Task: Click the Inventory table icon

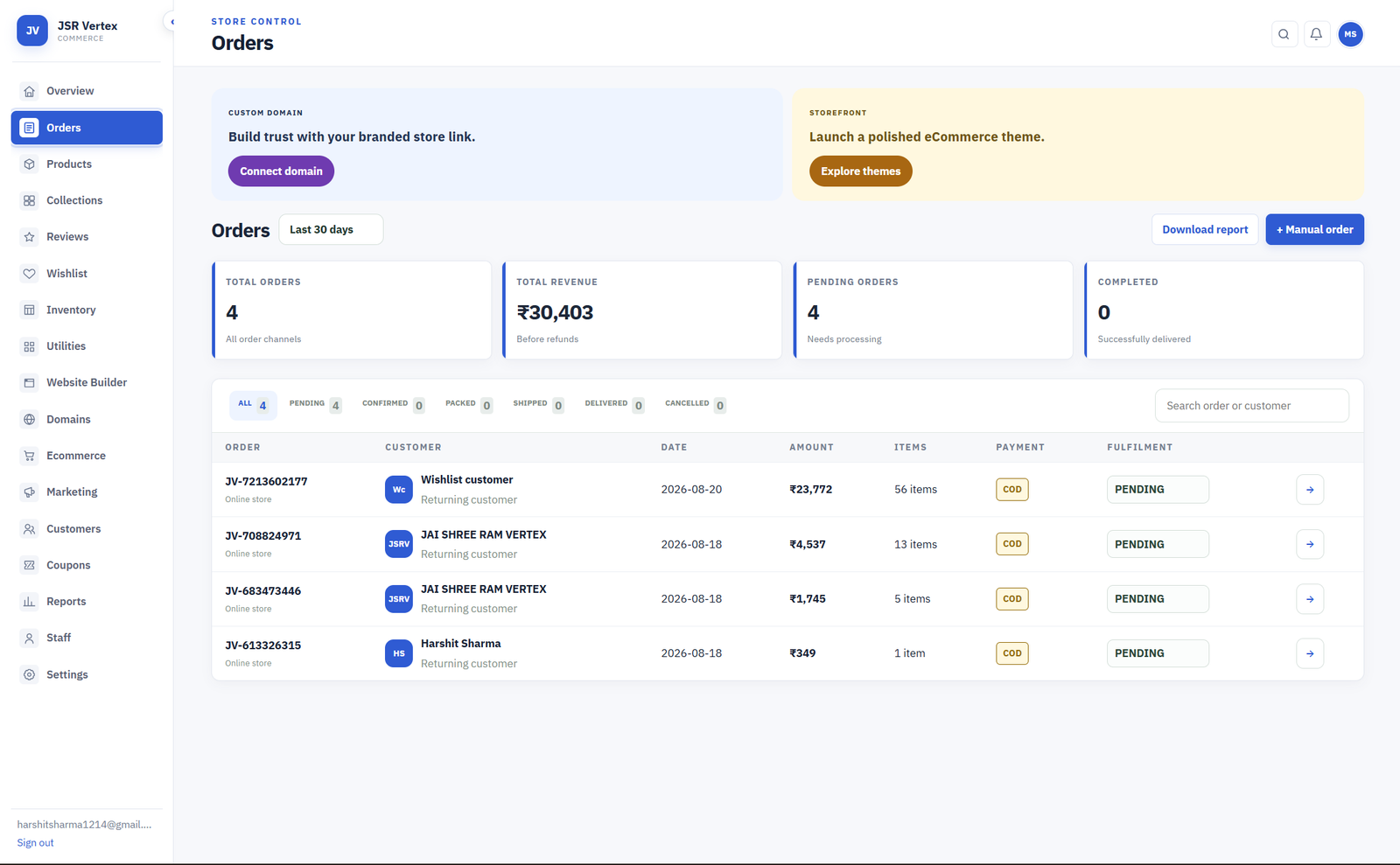Action: pos(29,310)
